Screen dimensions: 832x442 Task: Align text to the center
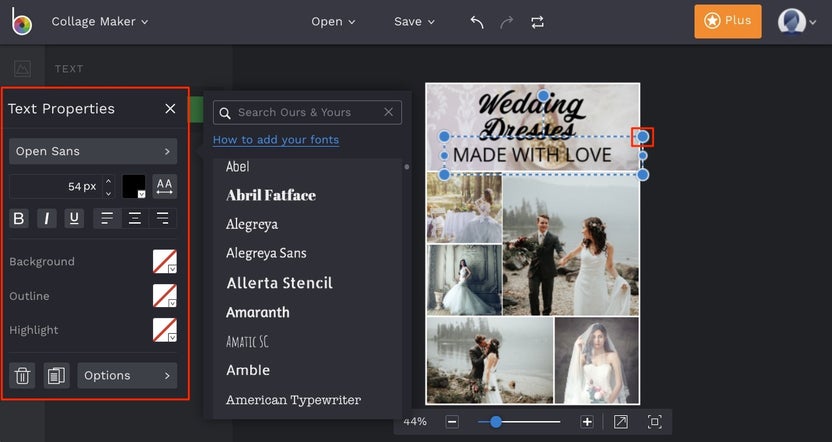[x=135, y=218]
